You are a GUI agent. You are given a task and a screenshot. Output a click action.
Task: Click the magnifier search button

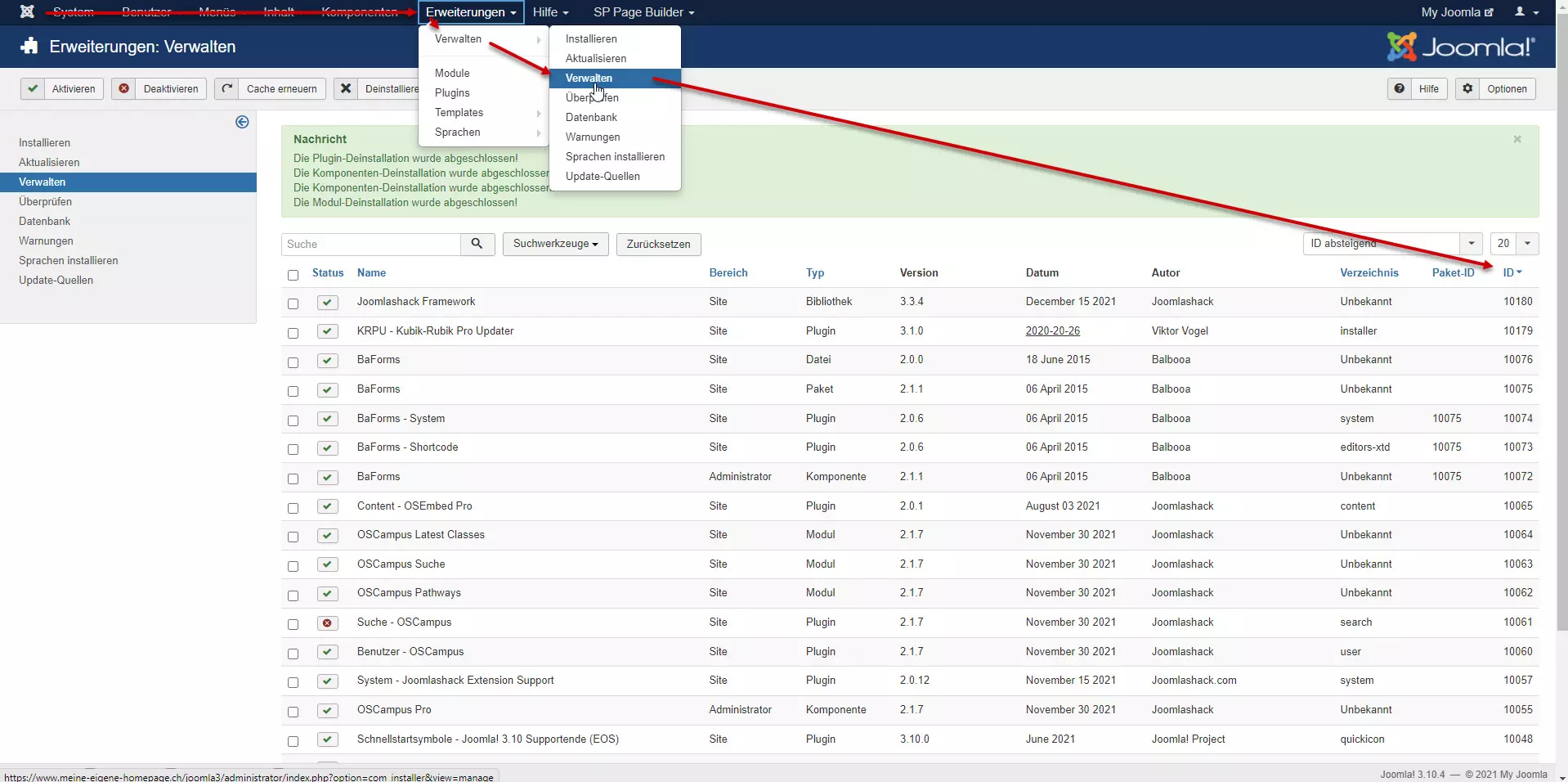[477, 244]
